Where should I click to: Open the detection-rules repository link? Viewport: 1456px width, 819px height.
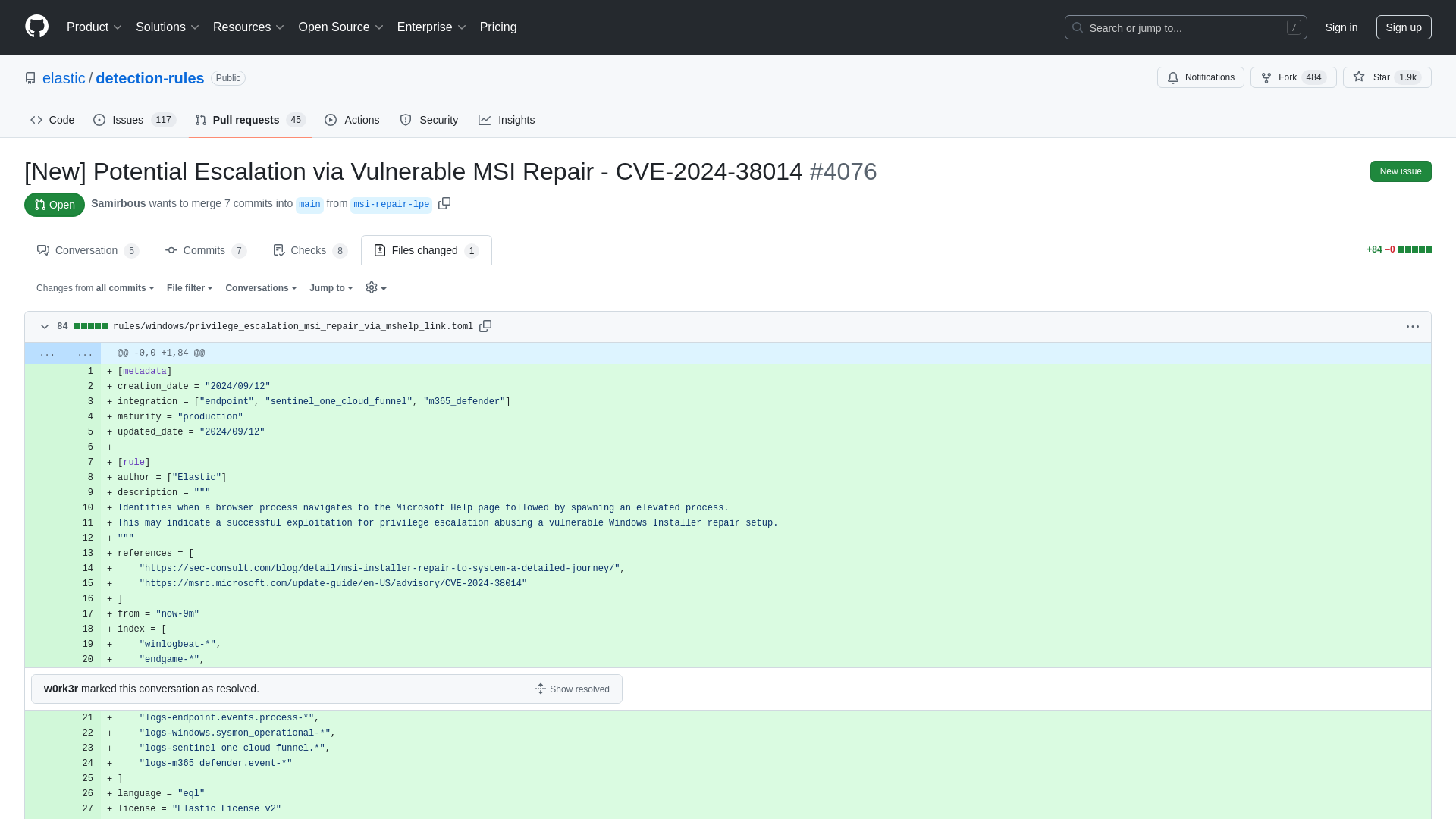point(150,78)
